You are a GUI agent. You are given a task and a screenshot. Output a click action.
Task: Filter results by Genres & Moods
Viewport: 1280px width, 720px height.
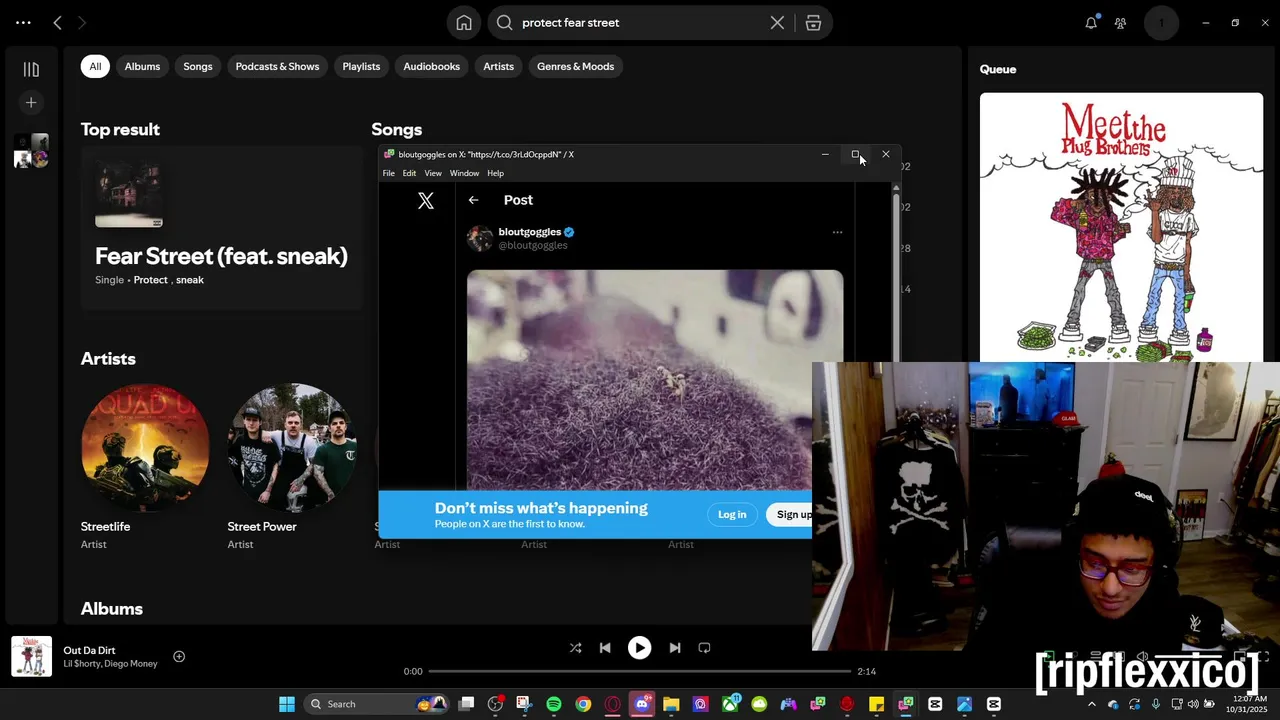575,67
